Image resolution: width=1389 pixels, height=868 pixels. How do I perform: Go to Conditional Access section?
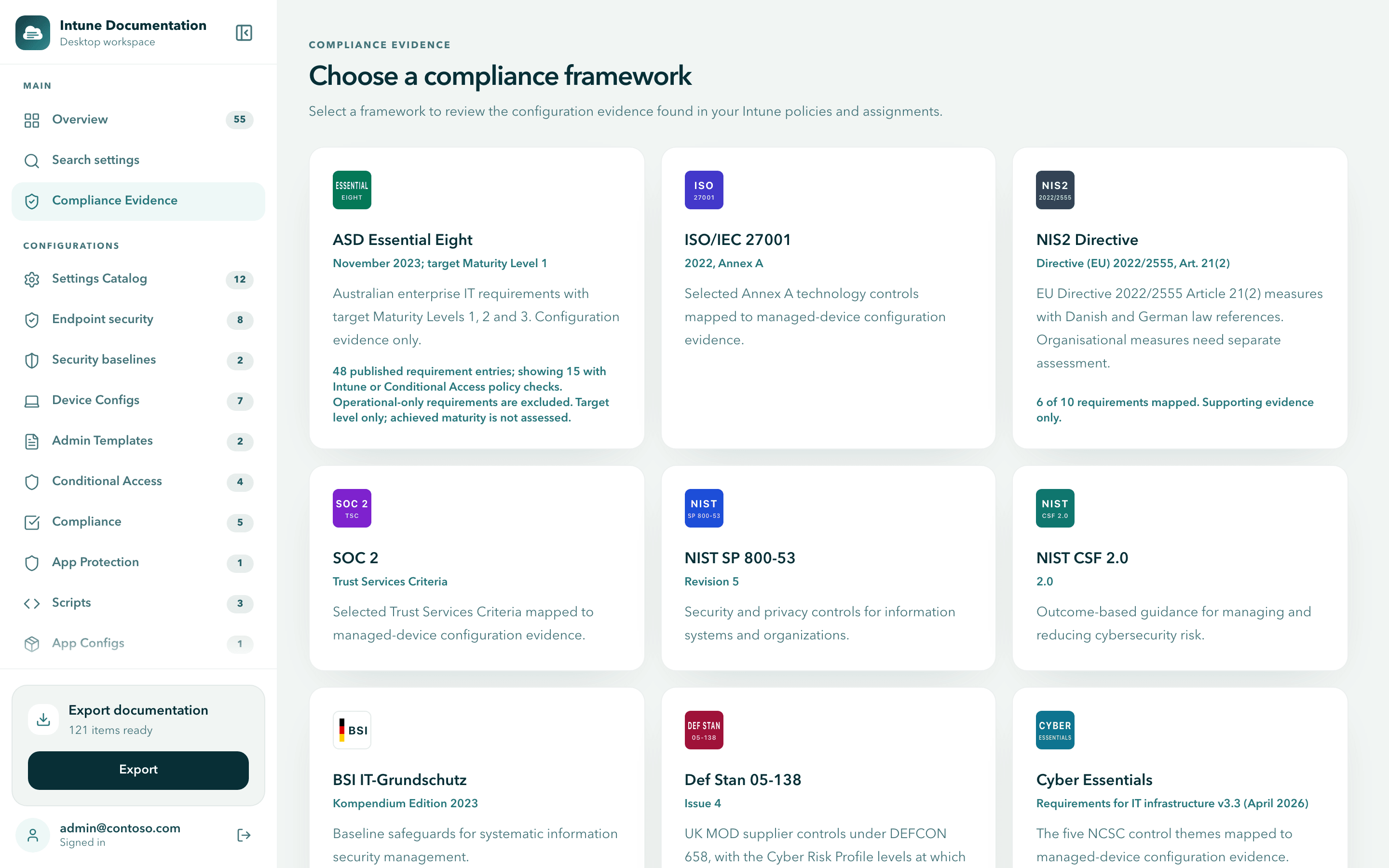coord(138,481)
